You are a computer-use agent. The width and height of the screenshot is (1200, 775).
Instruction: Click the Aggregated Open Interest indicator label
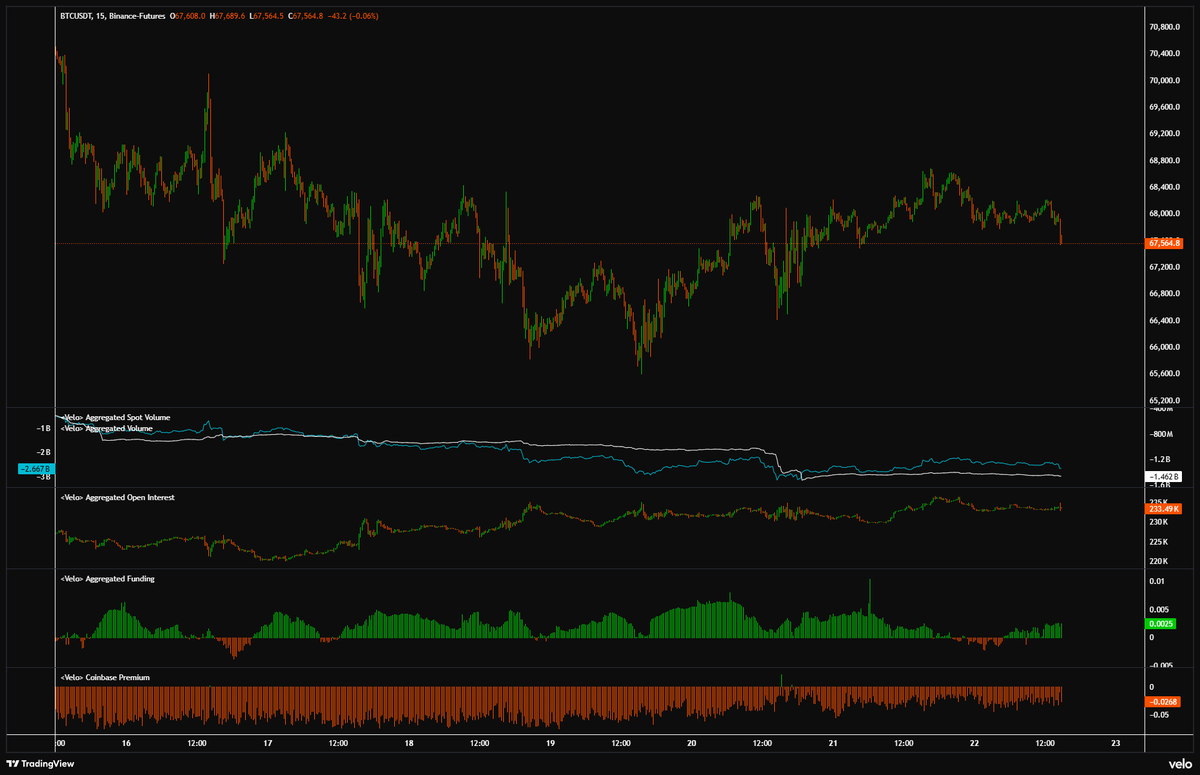point(118,497)
